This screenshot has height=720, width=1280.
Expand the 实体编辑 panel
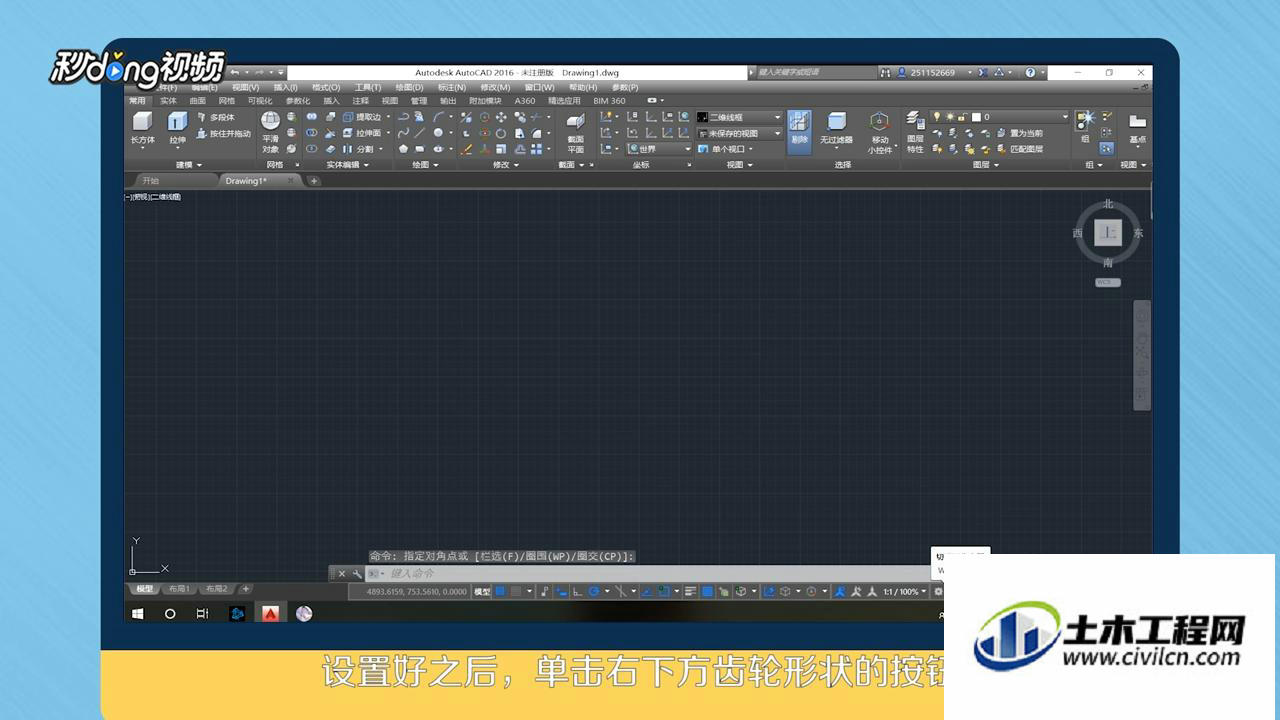point(347,165)
